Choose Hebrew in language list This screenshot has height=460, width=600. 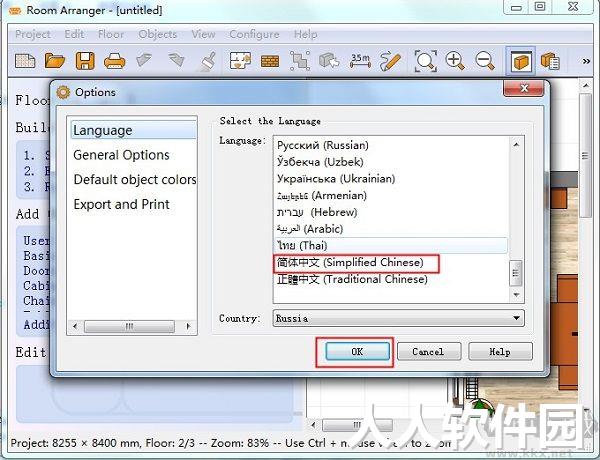click(x=317, y=212)
